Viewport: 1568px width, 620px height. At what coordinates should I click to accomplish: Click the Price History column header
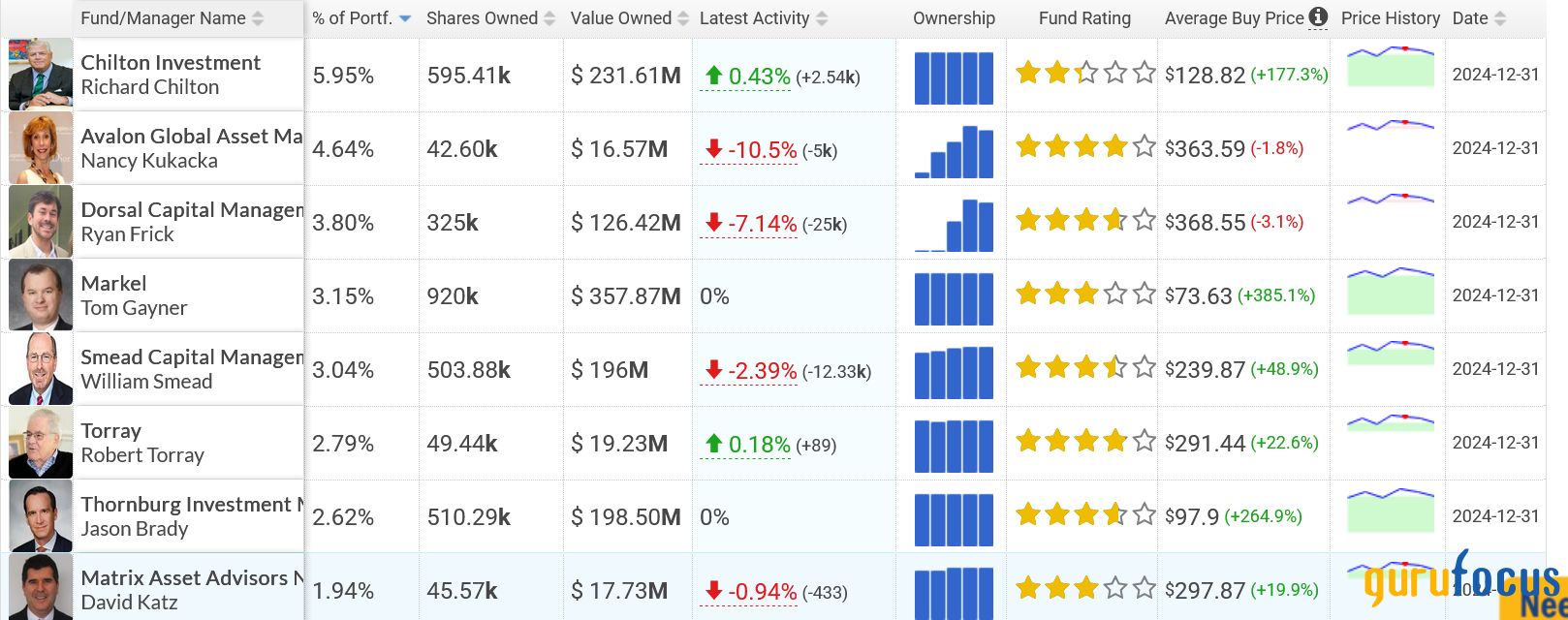pyautogui.click(x=1391, y=18)
